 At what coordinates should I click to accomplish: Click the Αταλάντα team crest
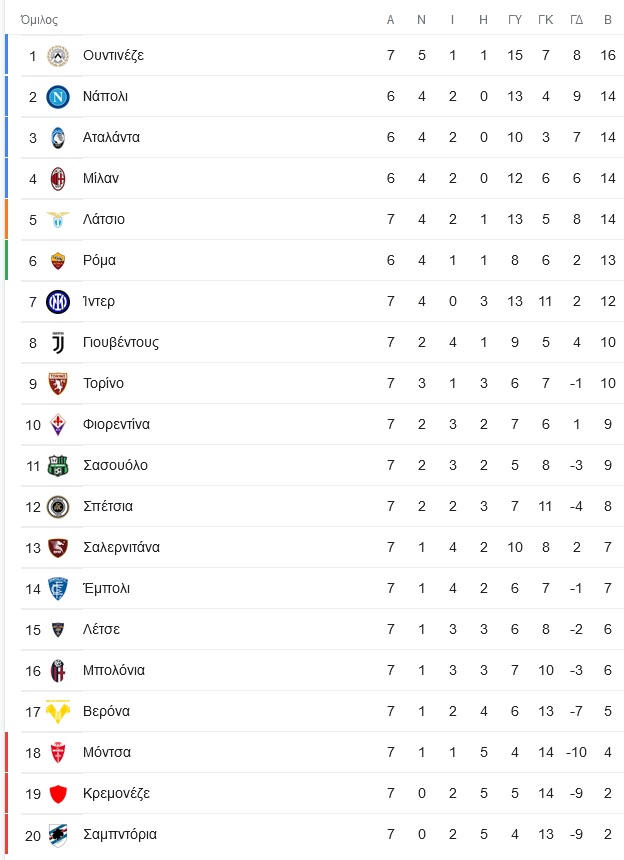coord(58,138)
